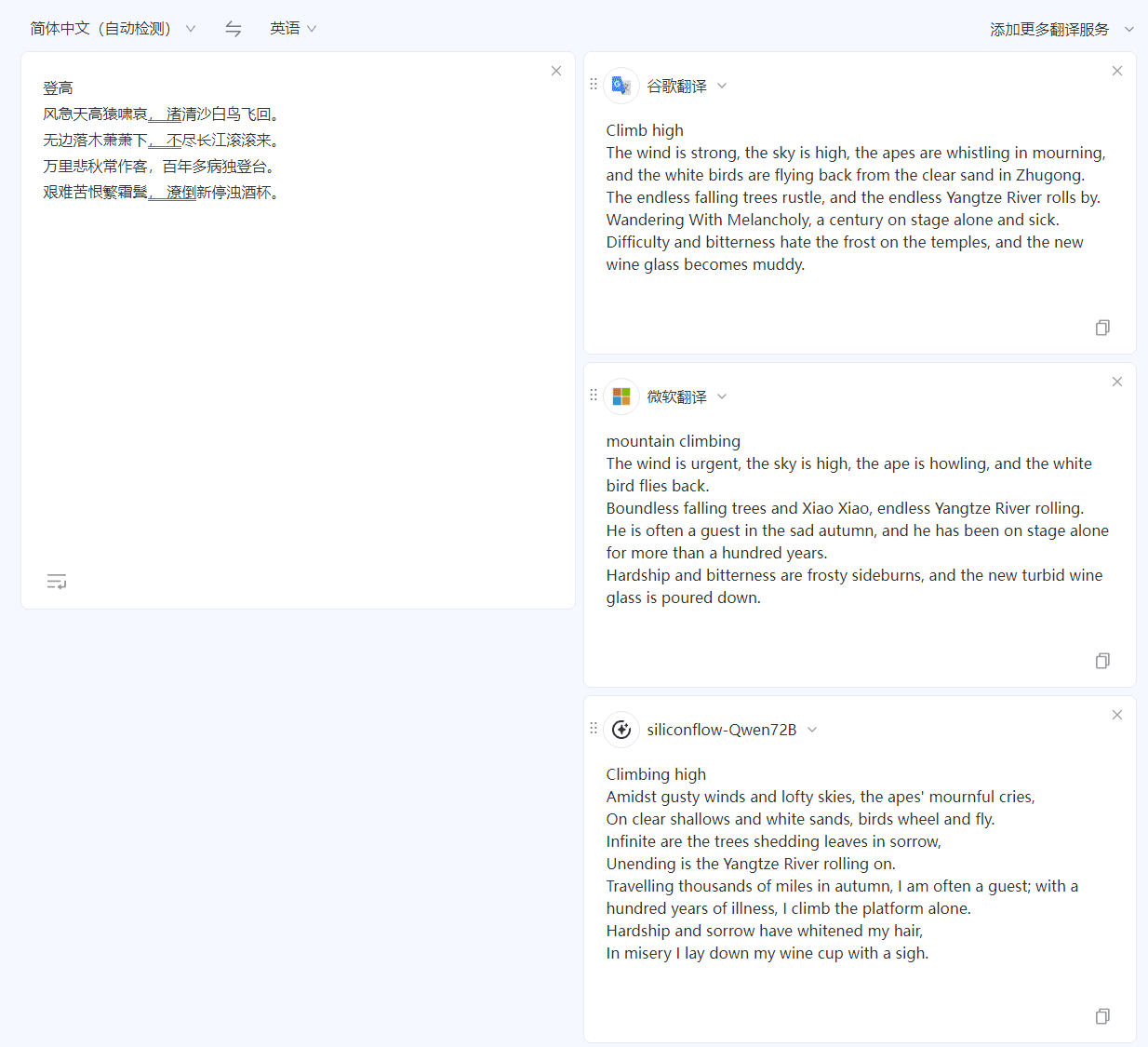Grab the siliconflow-Qwen72B card drag handle
Screen dimensions: 1148x1047
(594, 728)
